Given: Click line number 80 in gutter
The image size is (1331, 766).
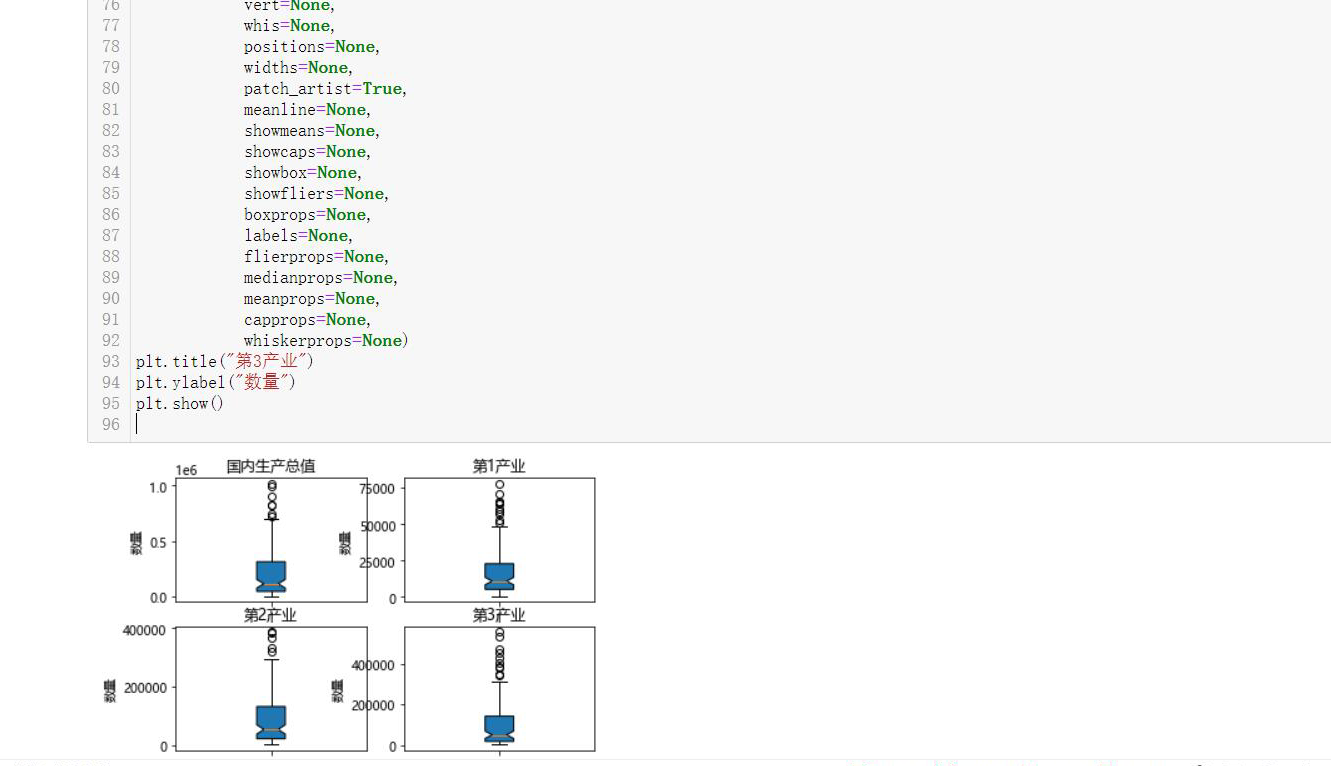Looking at the screenshot, I should pos(110,89).
